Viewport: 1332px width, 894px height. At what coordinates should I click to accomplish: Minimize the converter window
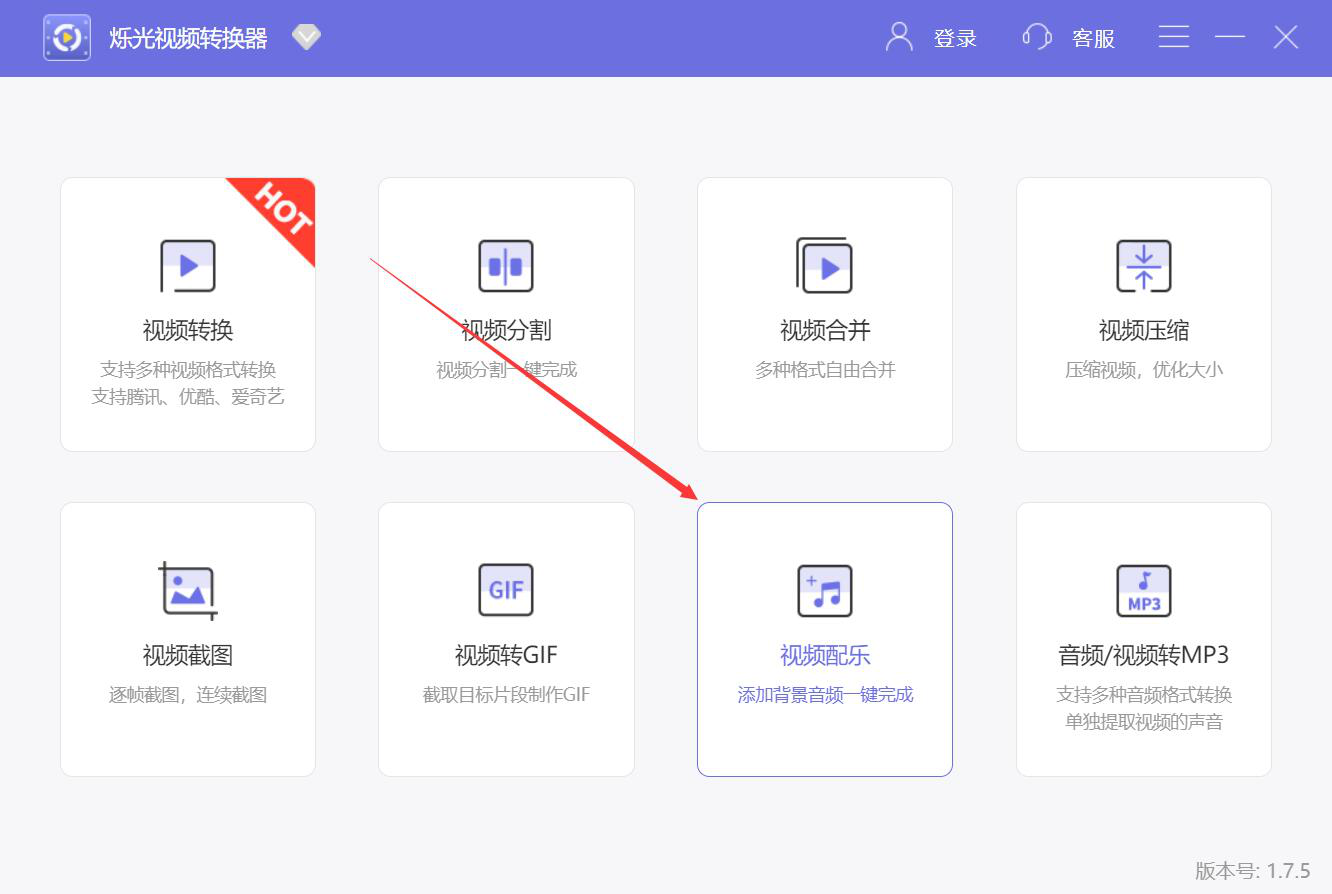click(1230, 38)
